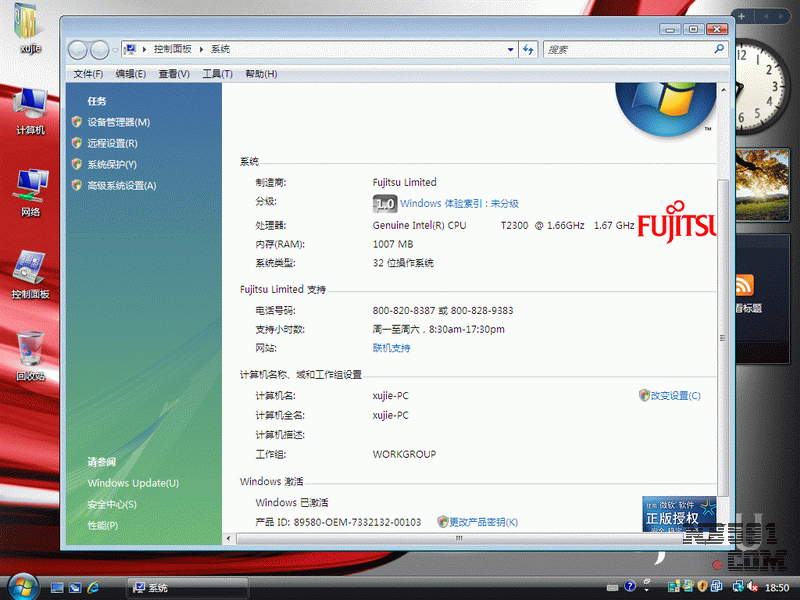
Task: Open the recent pages dropdown beside forward button
Action: pyautogui.click(x=113, y=49)
